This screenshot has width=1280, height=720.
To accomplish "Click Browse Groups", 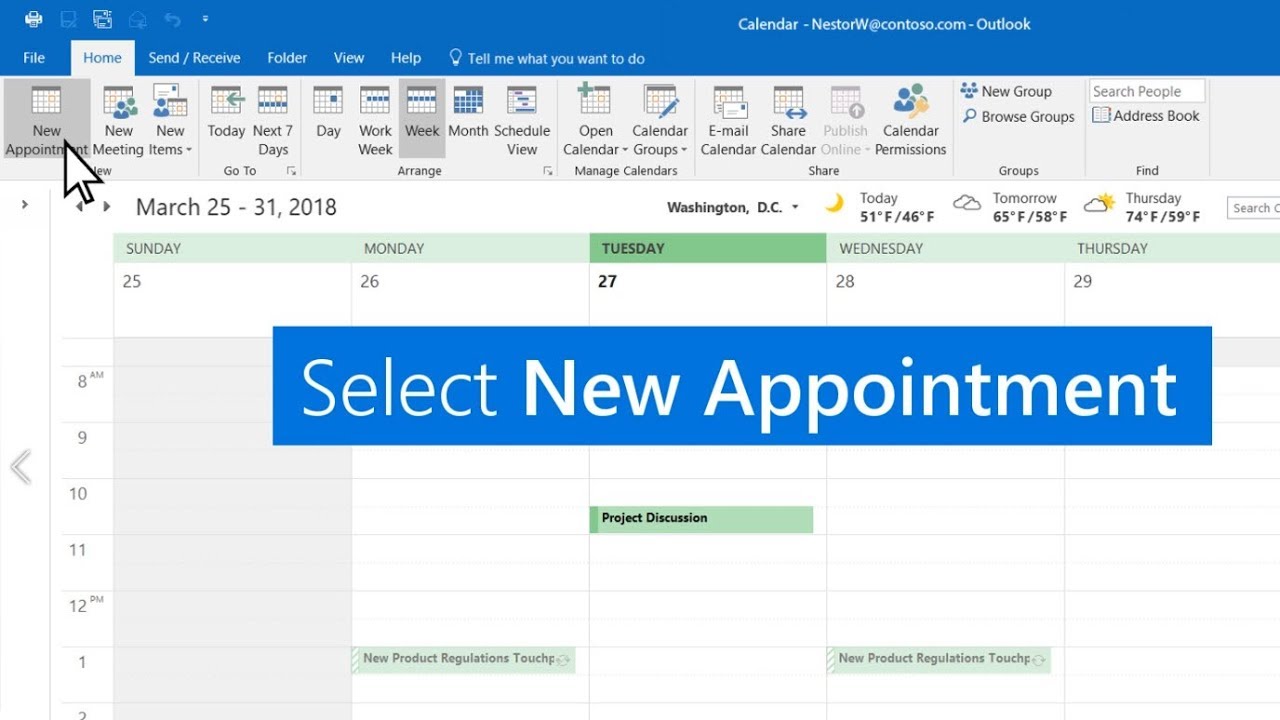I will tap(1018, 116).
